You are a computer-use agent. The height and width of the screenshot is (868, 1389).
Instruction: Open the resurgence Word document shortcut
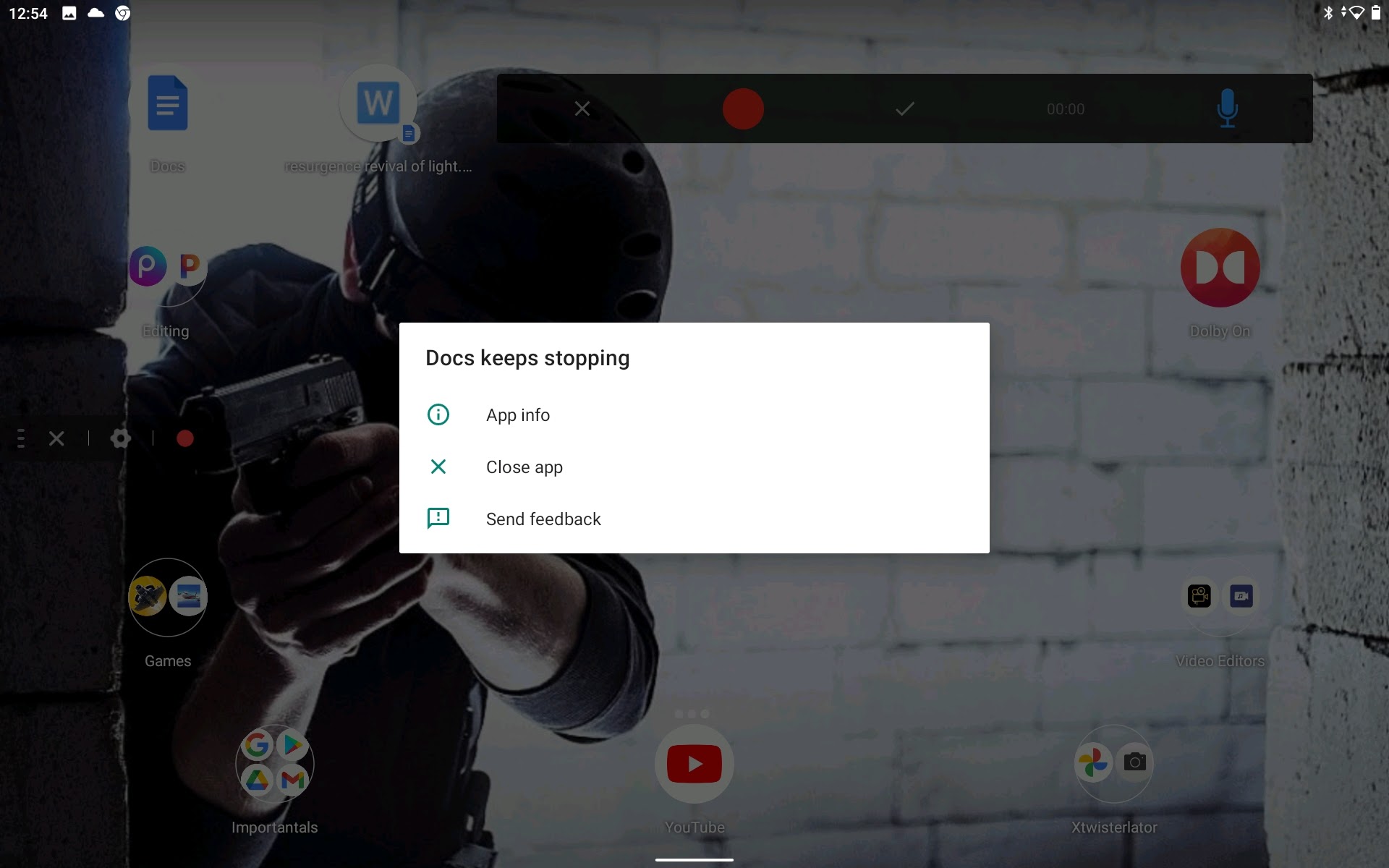(378, 104)
